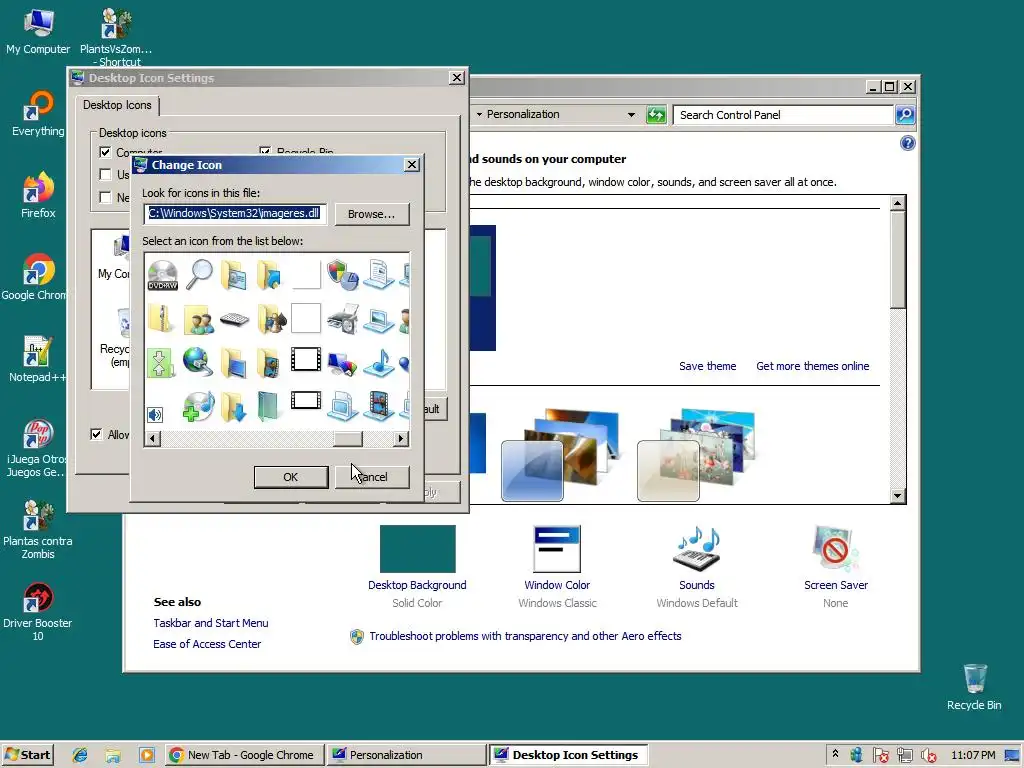Click the icon list horizontal scrollbar thumb

[x=348, y=439]
